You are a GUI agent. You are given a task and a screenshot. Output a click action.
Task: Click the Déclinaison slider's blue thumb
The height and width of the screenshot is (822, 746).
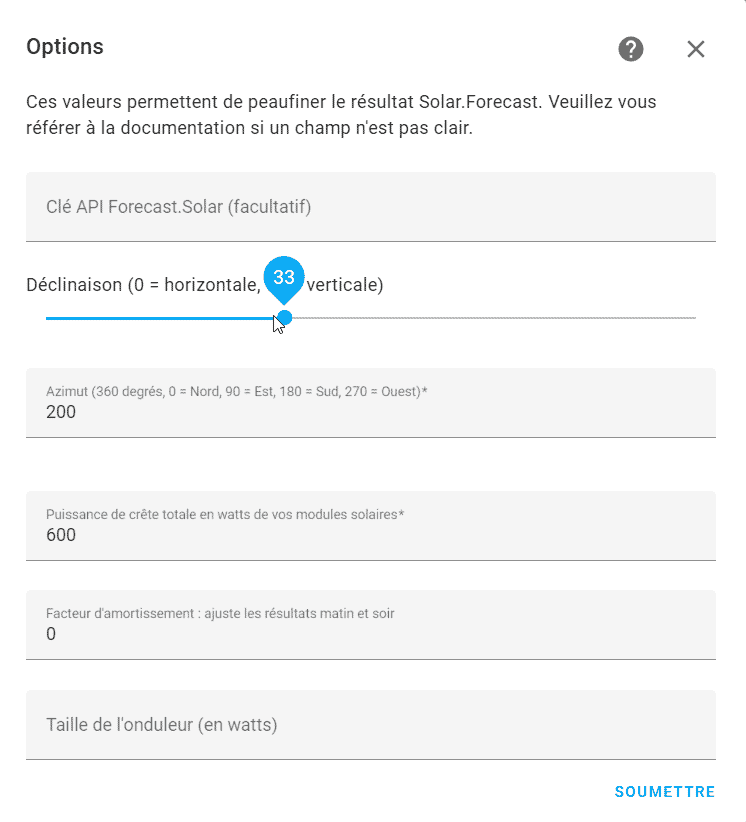click(284, 318)
